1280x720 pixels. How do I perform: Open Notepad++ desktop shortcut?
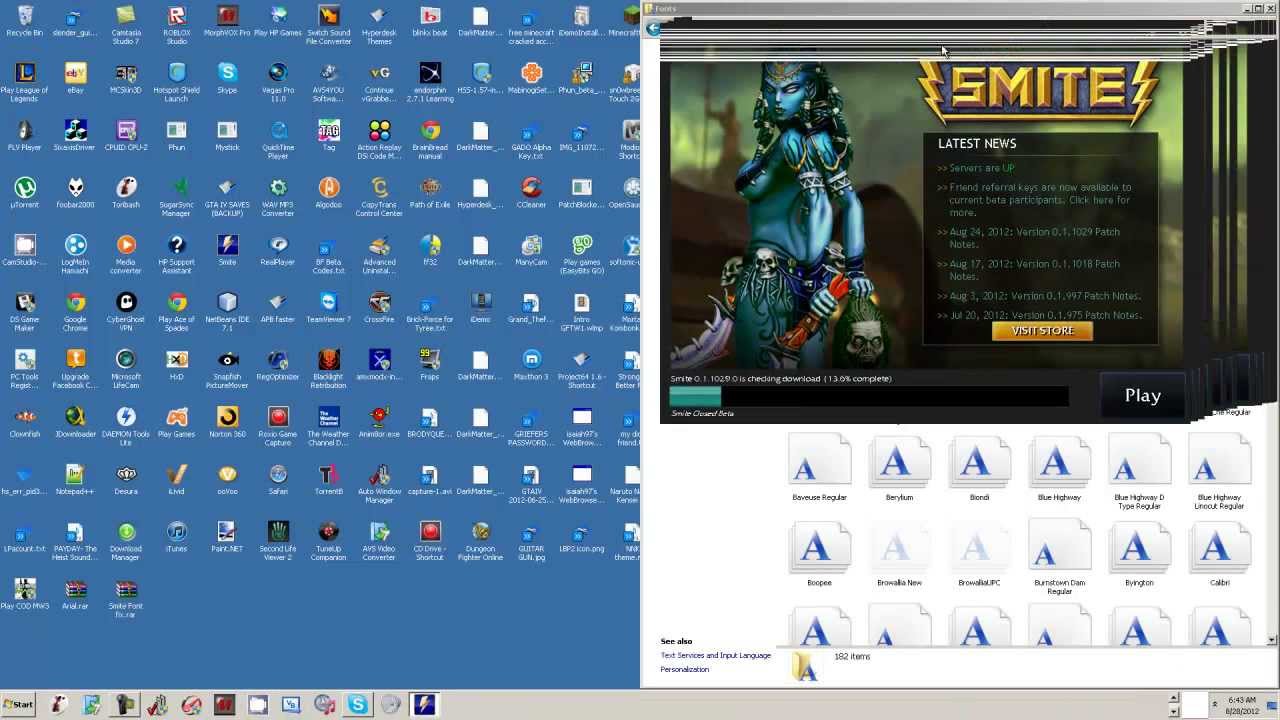click(75, 480)
